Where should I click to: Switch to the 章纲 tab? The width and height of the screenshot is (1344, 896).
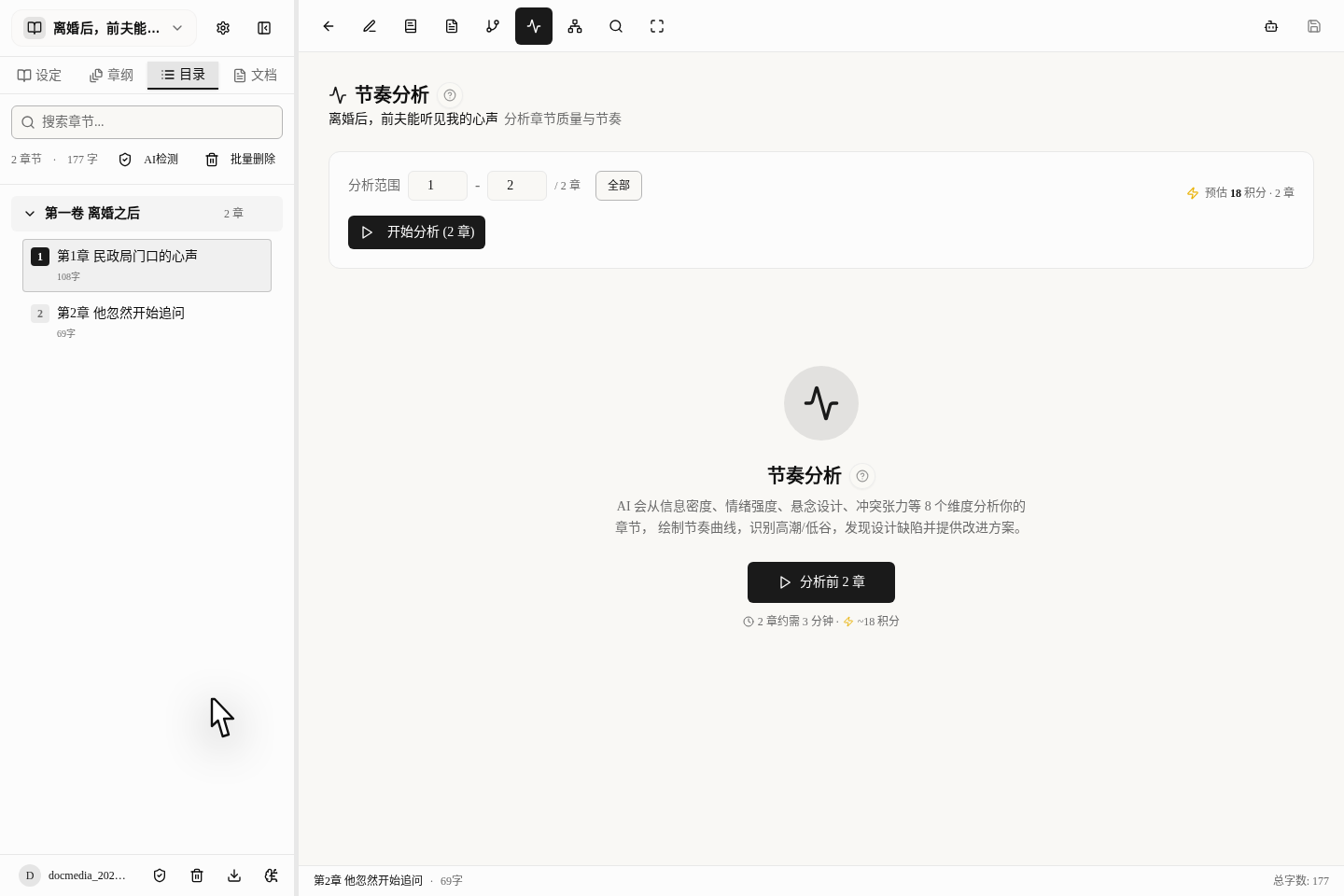coord(112,75)
